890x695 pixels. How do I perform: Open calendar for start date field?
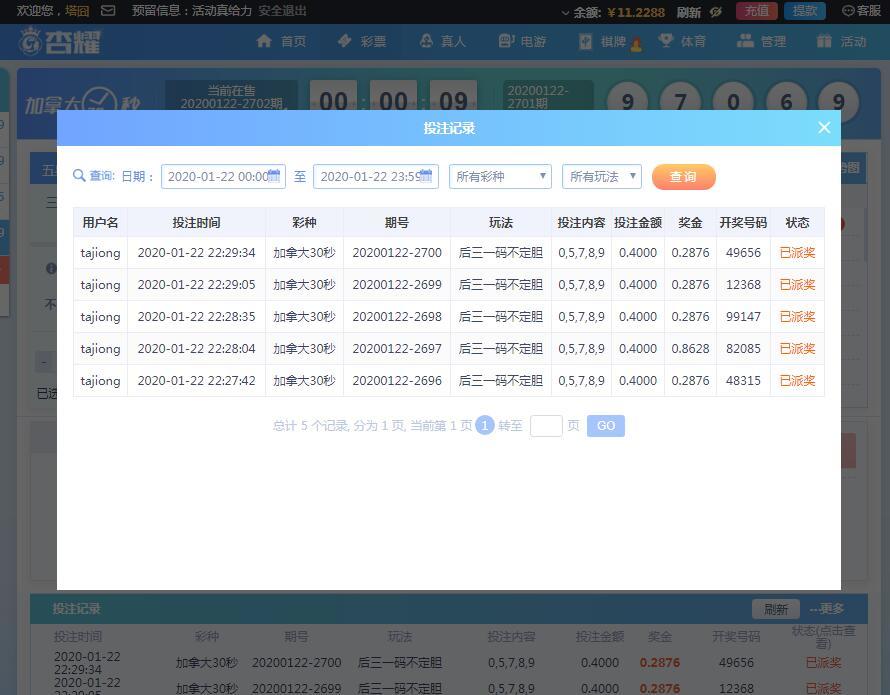click(275, 176)
